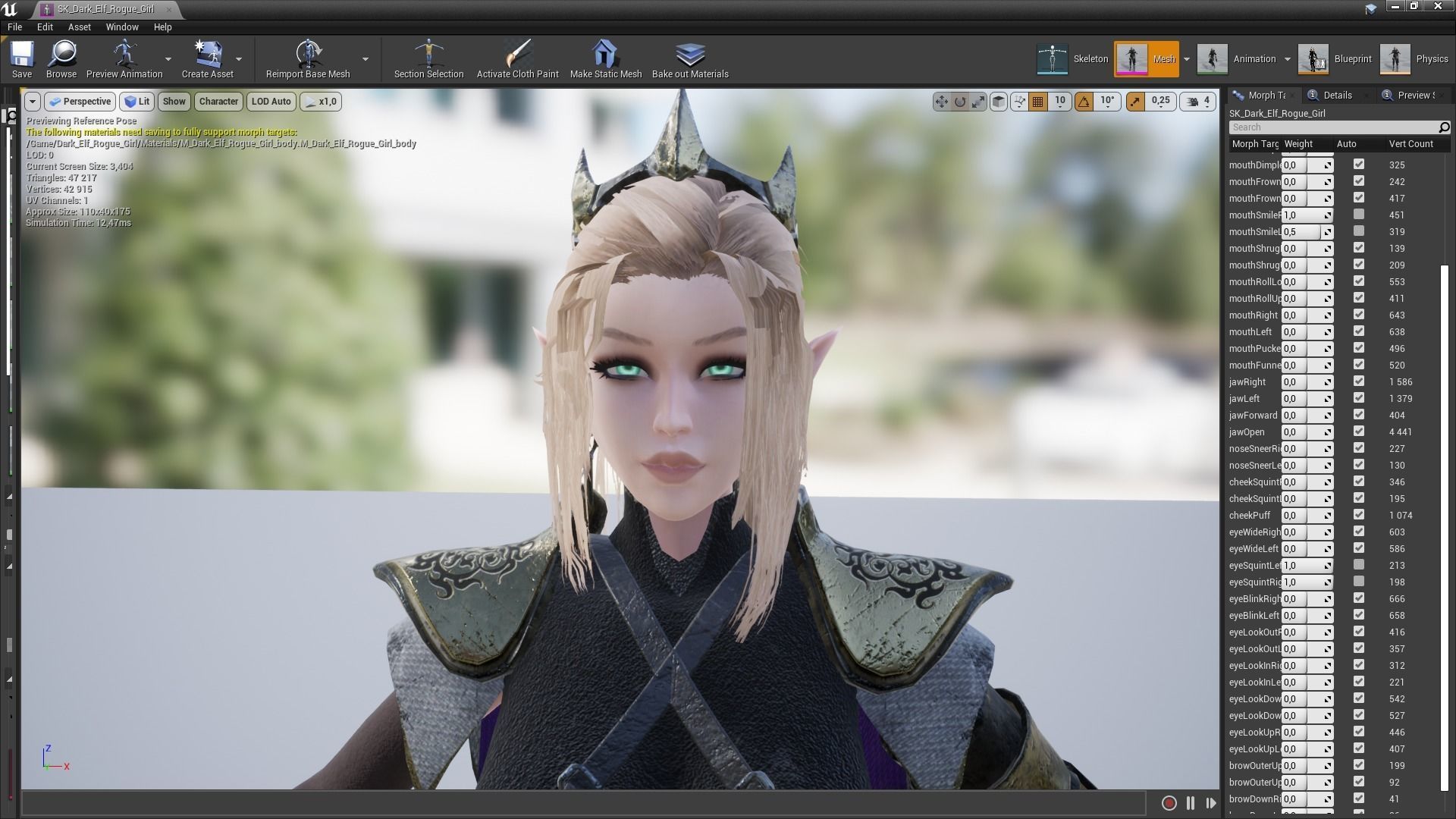Switch to the Morph Targets tab
The image size is (1456, 819).
point(1265,96)
